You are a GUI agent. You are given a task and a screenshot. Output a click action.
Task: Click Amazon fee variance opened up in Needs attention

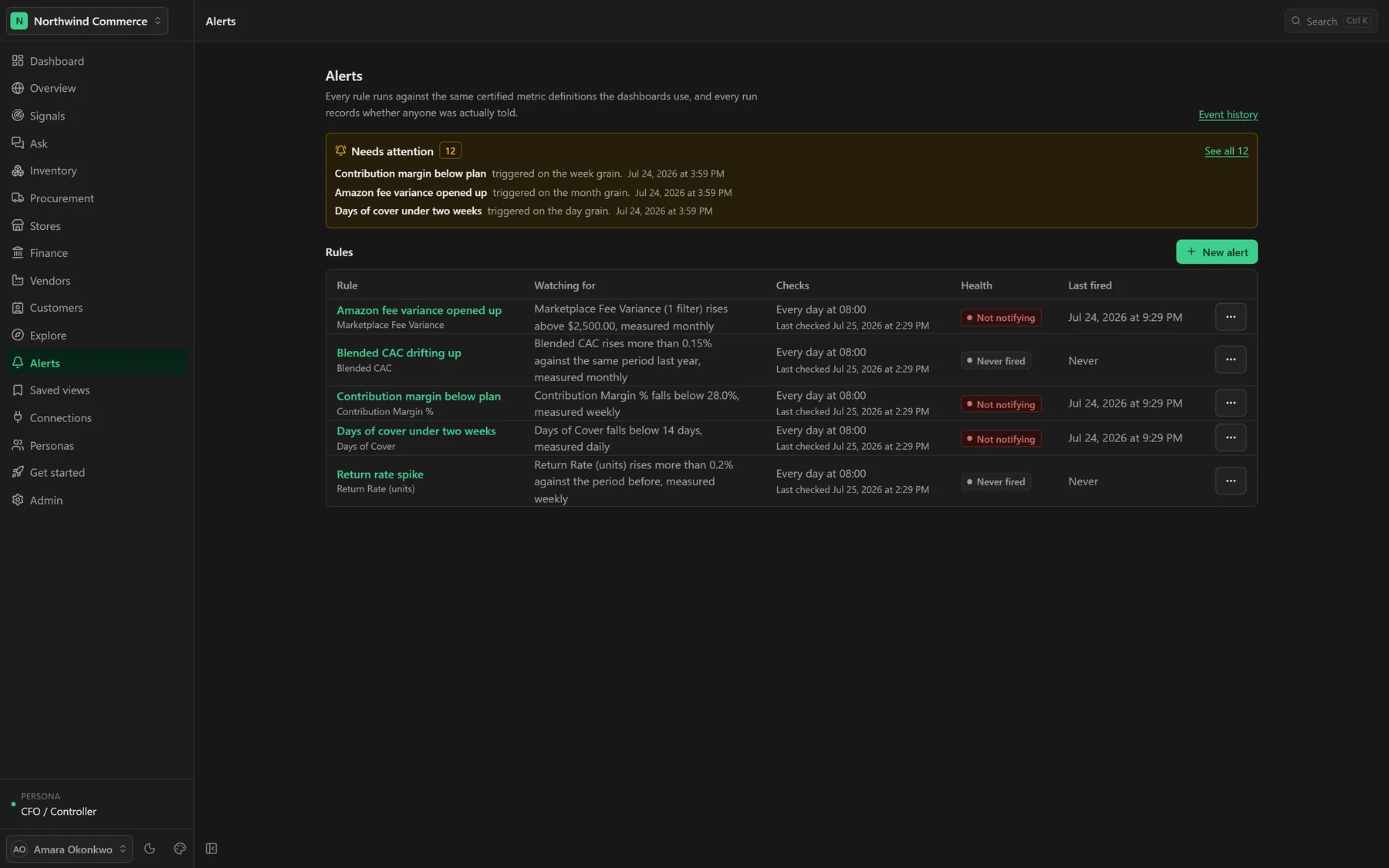[x=411, y=193]
